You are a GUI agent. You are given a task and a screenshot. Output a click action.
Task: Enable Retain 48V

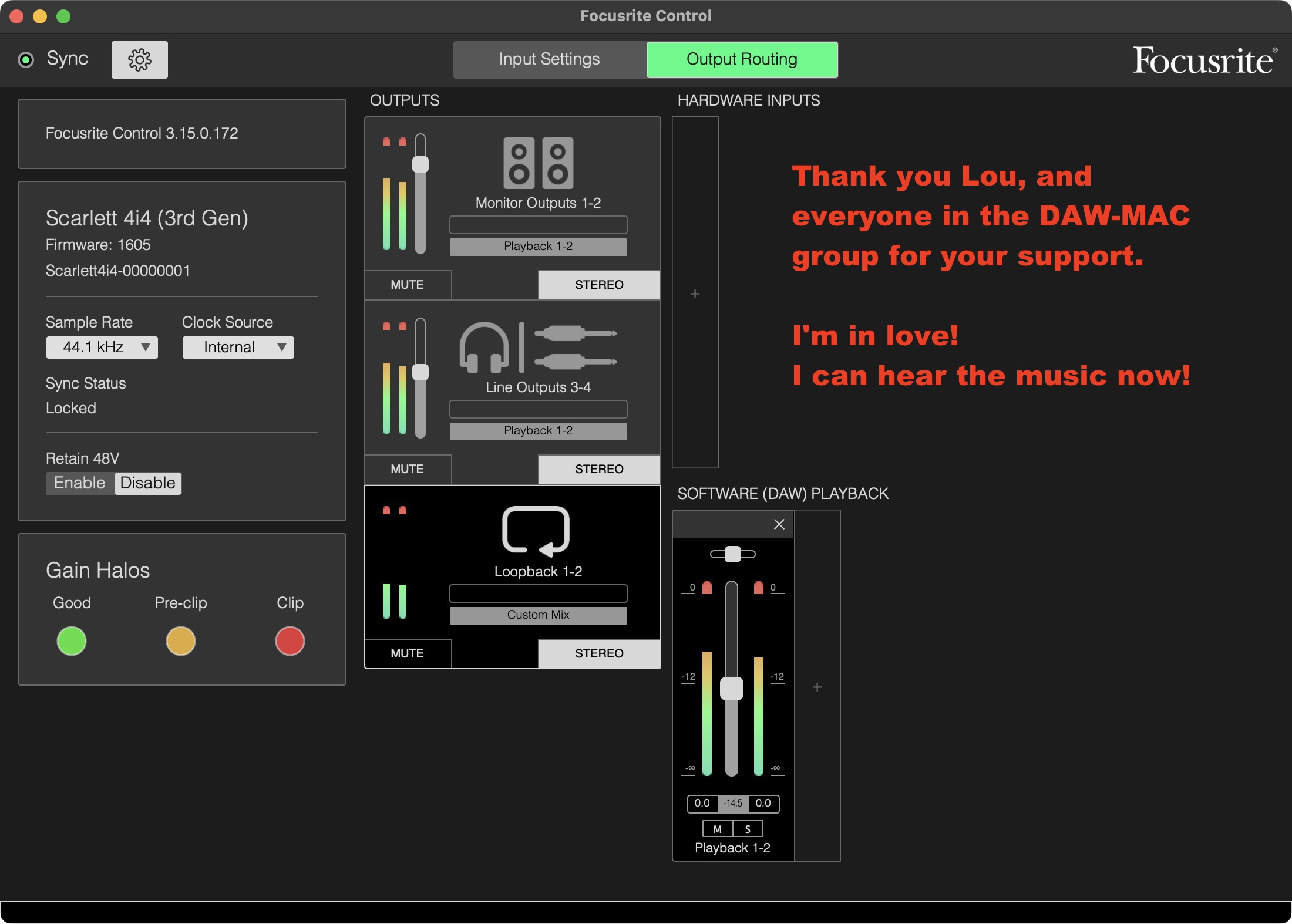80,483
